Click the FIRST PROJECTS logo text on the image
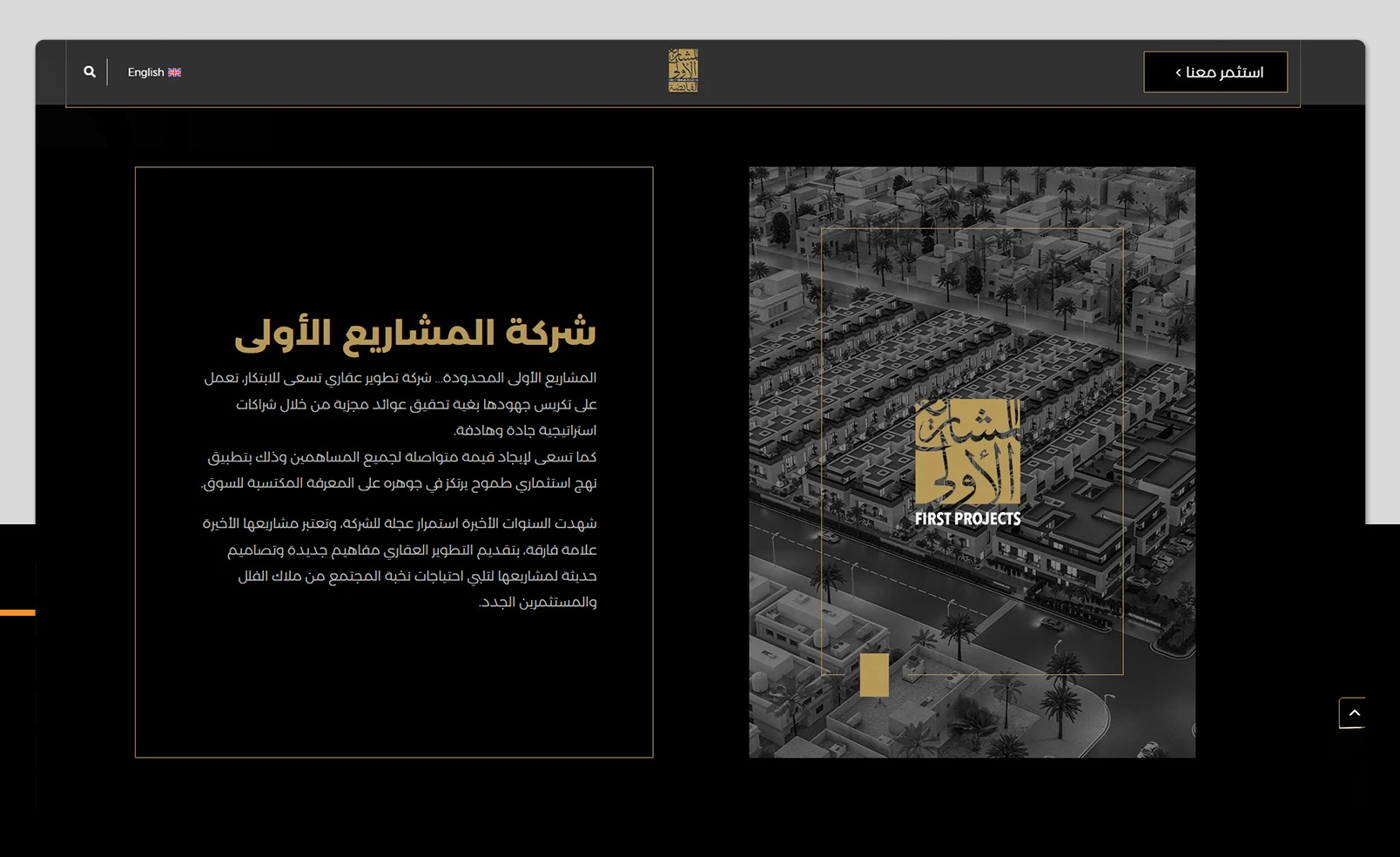The width and height of the screenshot is (1400, 857). (968, 519)
